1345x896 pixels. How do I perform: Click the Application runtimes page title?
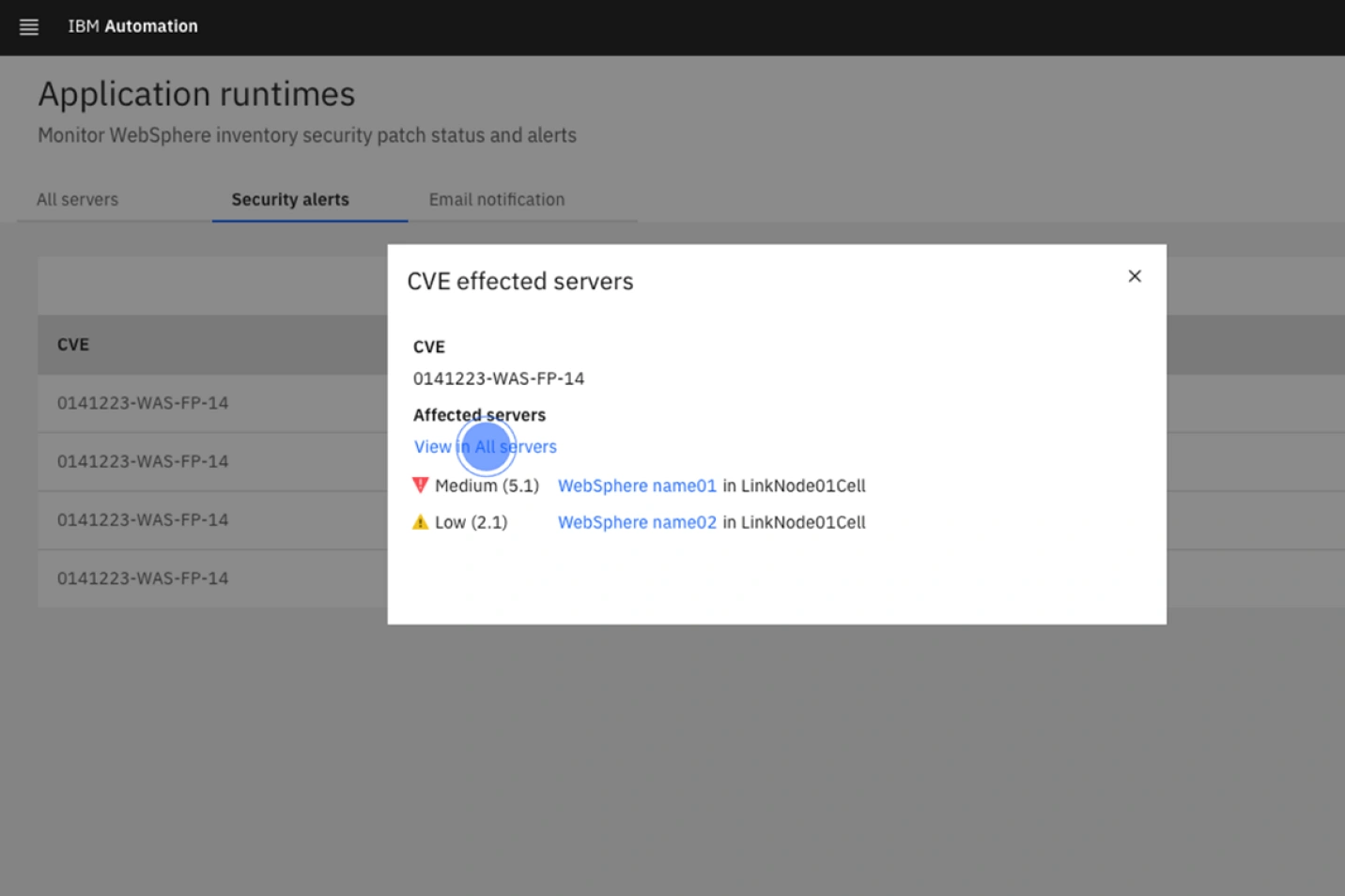coord(195,94)
